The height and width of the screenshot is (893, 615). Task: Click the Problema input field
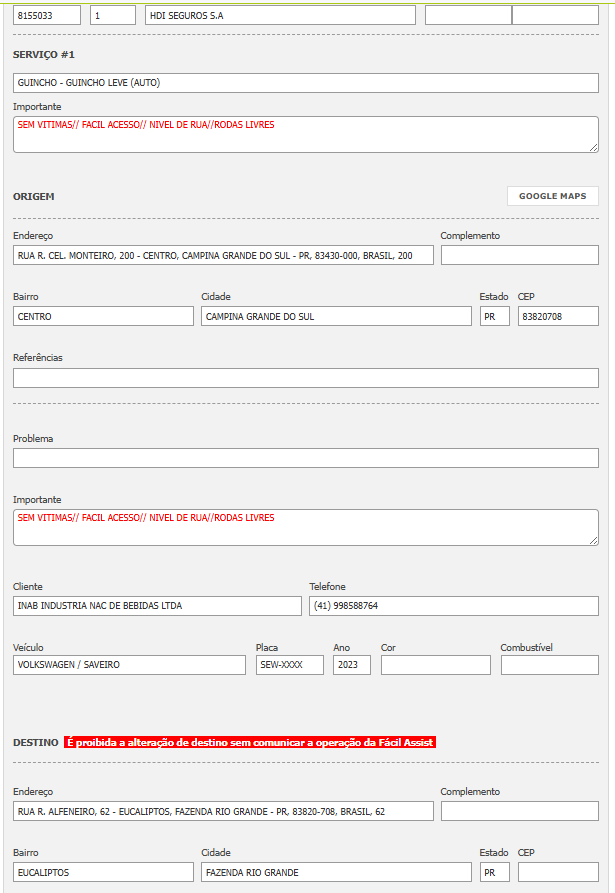(x=306, y=458)
